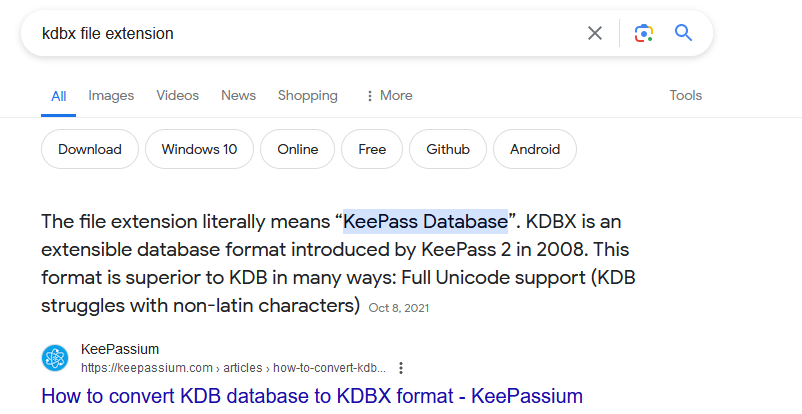Image resolution: width=802 pixels, height=414 pixels.
Task: Switch to the Images tab
Action: click(x=111, y=96)
